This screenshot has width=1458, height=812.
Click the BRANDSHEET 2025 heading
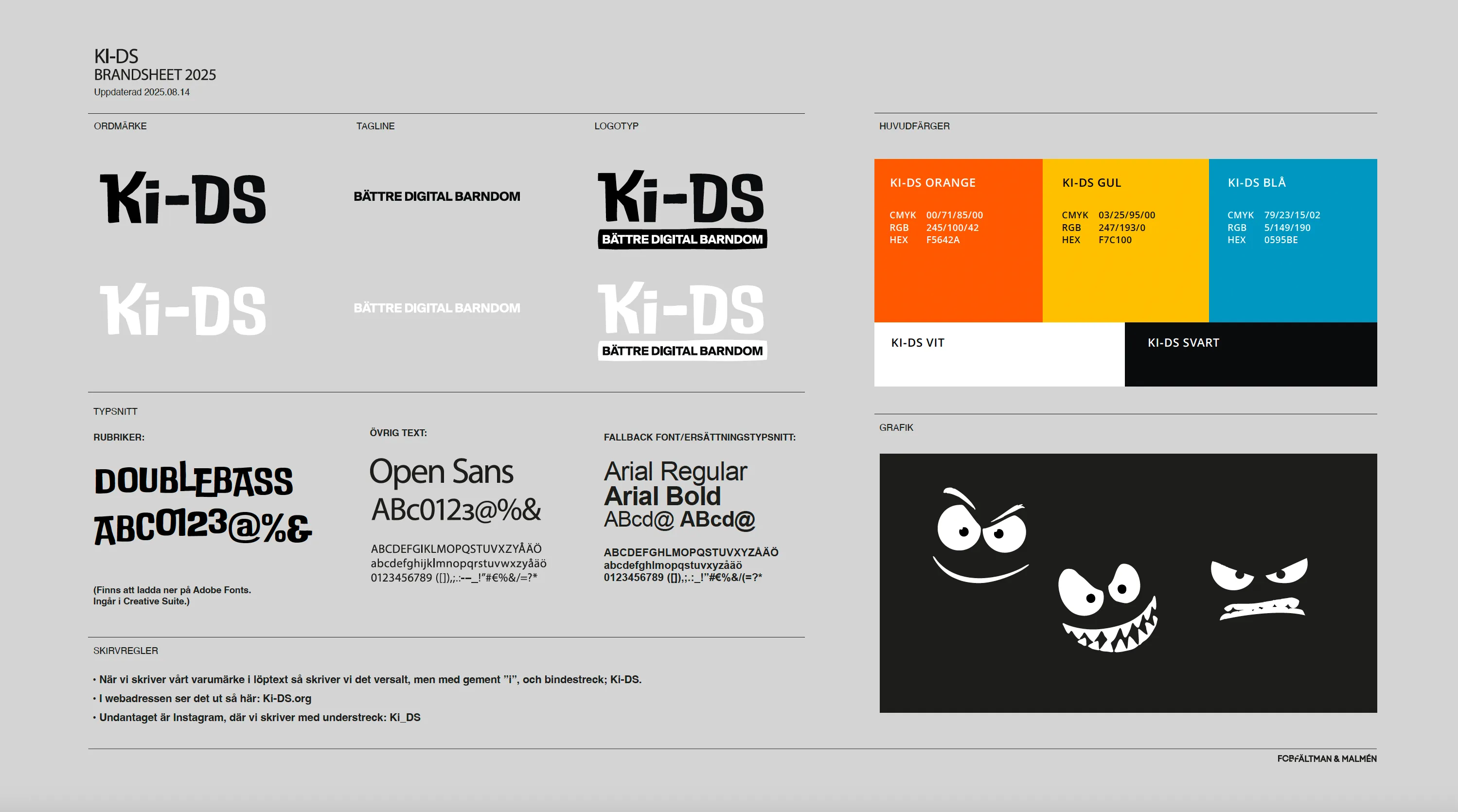point(155,75)
